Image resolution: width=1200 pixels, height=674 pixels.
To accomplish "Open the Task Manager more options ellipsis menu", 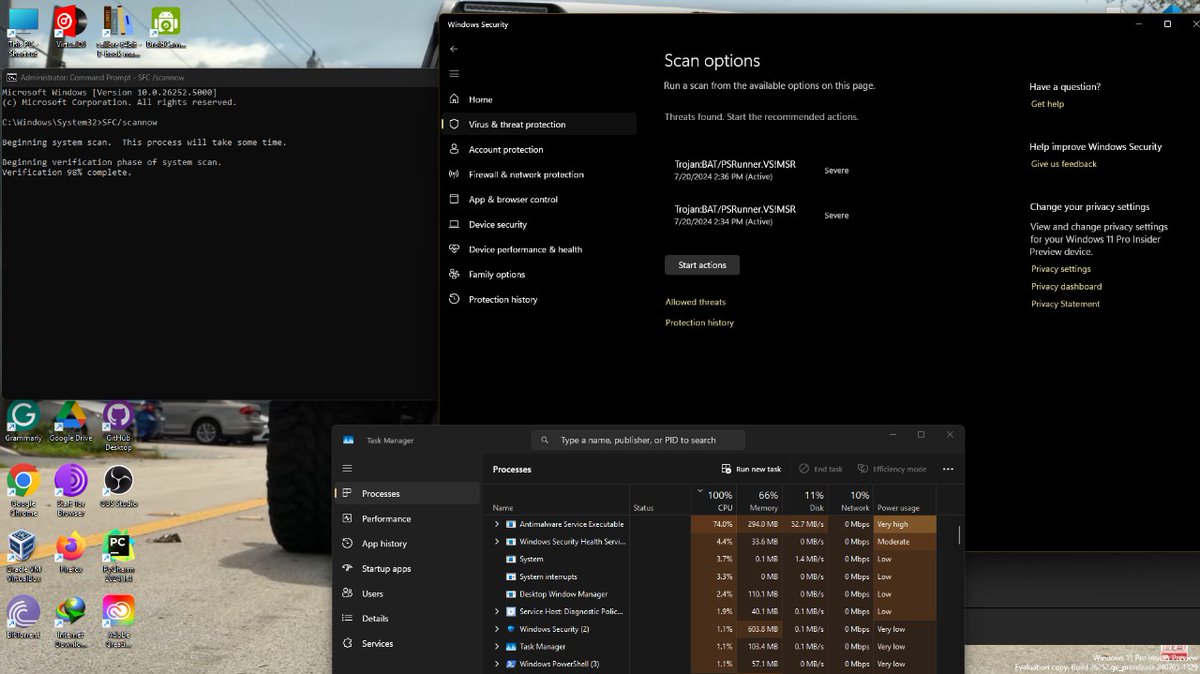I will coord(948,469).
